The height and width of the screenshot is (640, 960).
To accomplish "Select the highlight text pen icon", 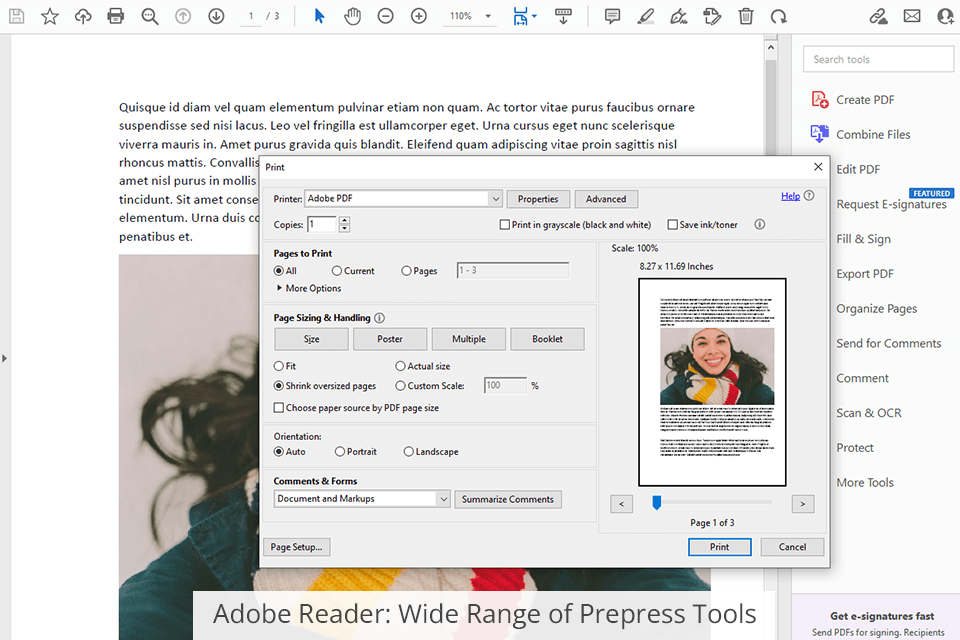I will tap(645, 16).
